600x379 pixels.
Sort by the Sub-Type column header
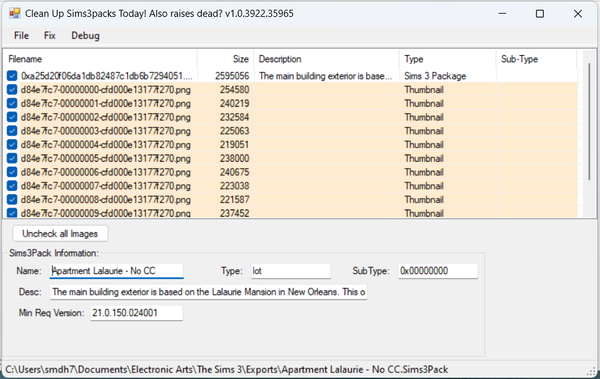pyautogui.click(x=536, y=59)
